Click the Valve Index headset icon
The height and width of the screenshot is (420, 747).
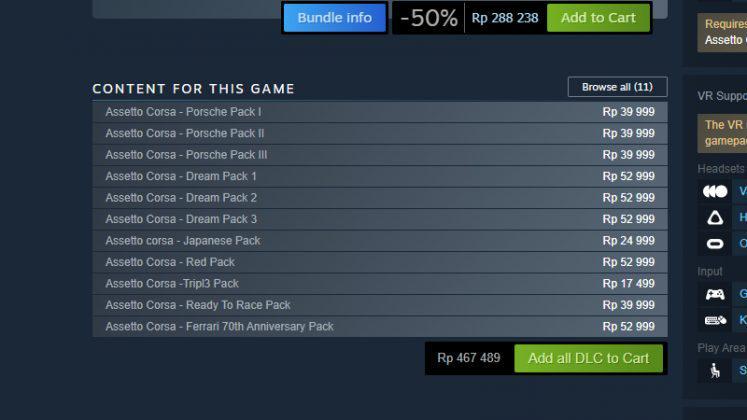(715, 191)
